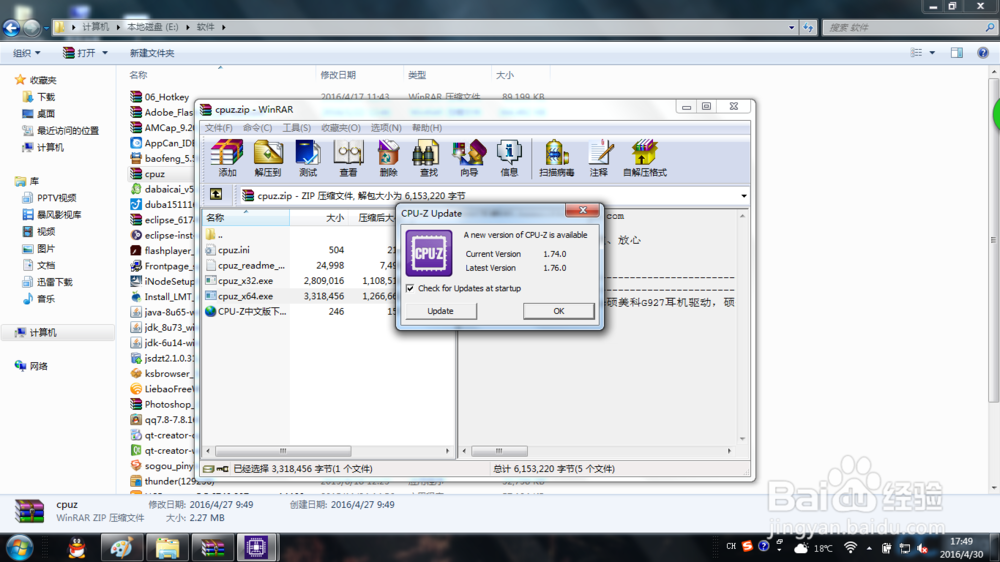Screen dimensions: 1000x562
Task: Expand the breadcrumb arrow after 计算机
Action: [119, 27]
